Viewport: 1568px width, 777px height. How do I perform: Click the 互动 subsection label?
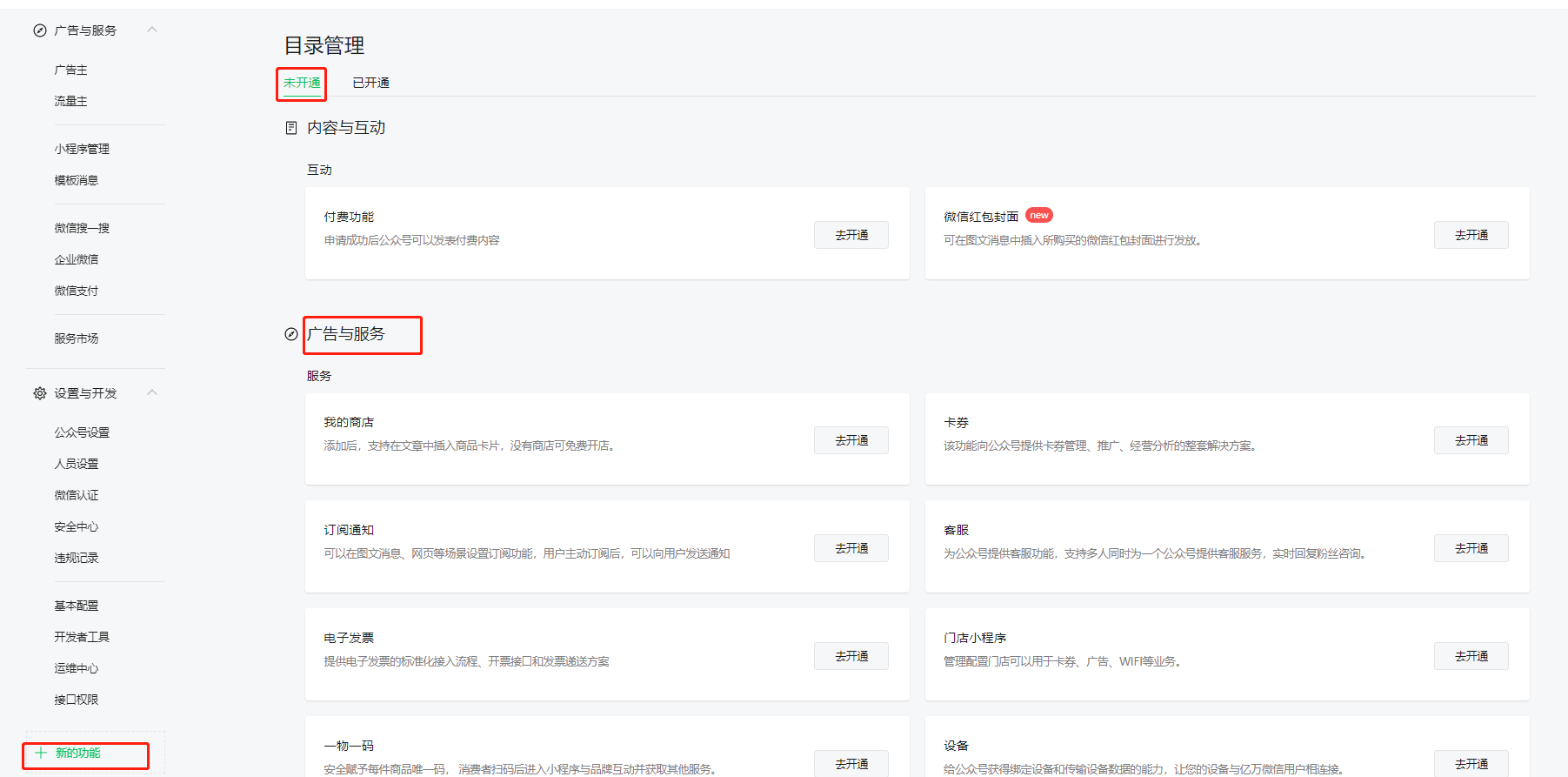click(319, 170)
